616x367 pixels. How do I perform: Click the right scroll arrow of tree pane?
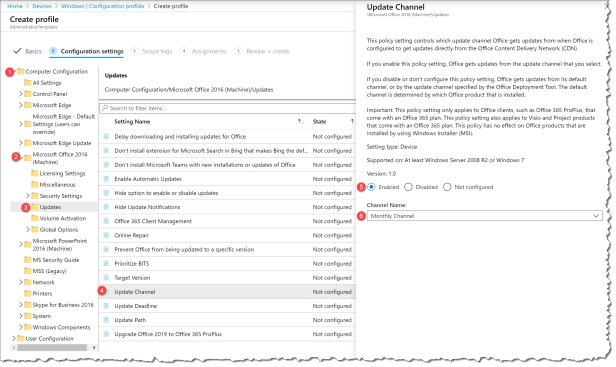tap(94, 348)
